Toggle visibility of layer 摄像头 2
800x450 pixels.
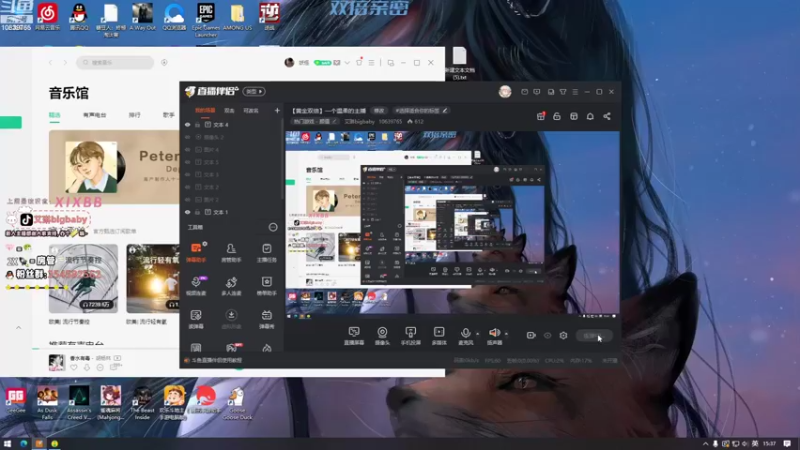(x=188, y=137)
